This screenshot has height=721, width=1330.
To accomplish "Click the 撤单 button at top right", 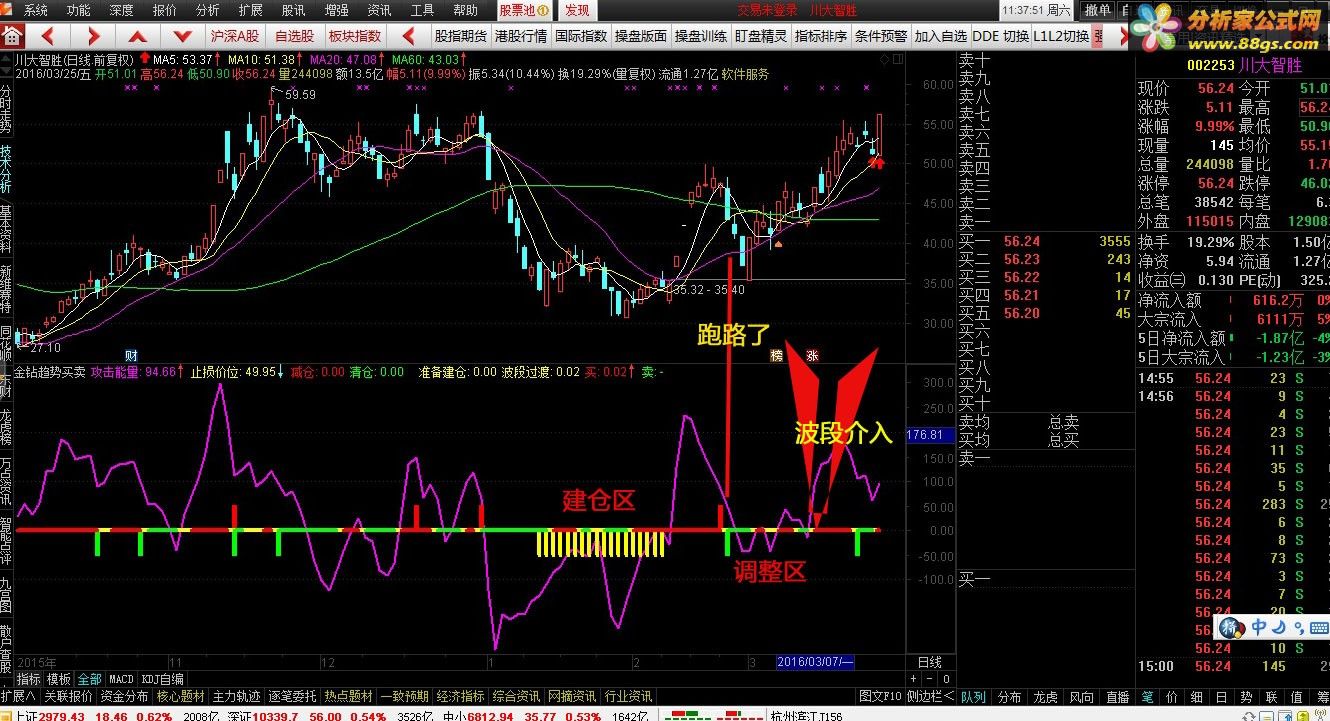I will (x=1097, y=10).
